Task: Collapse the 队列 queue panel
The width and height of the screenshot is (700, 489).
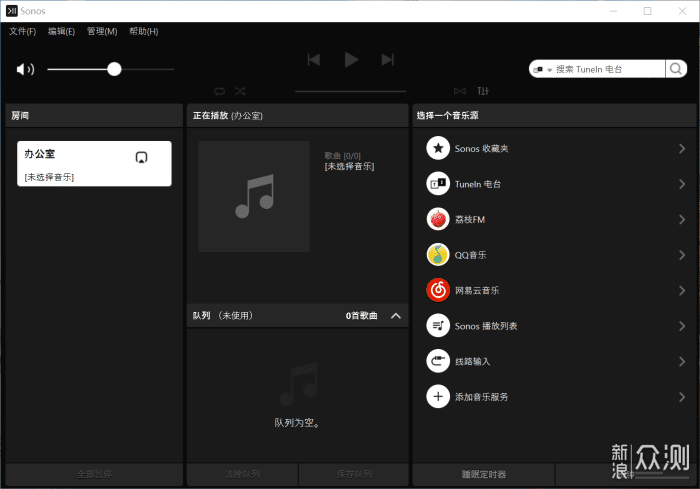Action: point(396,316)
